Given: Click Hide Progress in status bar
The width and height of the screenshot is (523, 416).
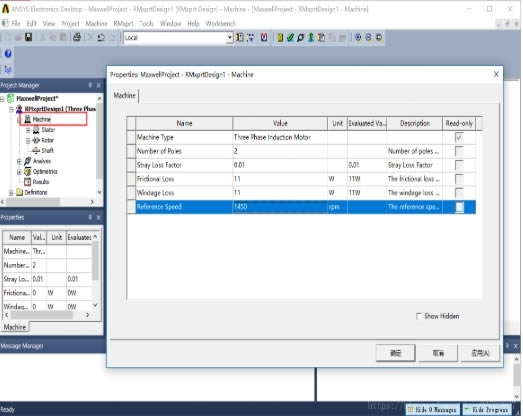Looking at the screenshot, I should coord(487,409).
